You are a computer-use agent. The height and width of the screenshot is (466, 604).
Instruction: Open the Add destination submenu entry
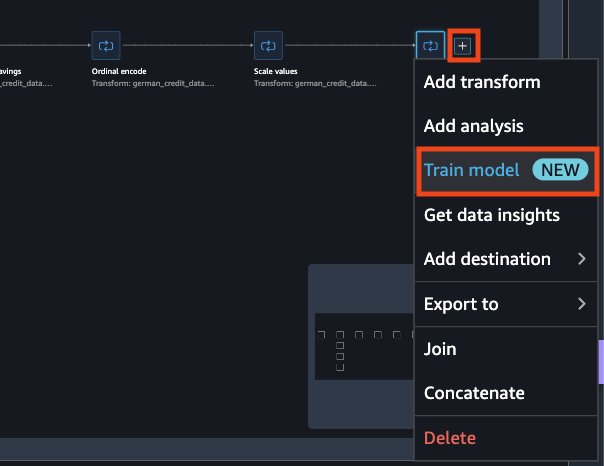[487, 259]
